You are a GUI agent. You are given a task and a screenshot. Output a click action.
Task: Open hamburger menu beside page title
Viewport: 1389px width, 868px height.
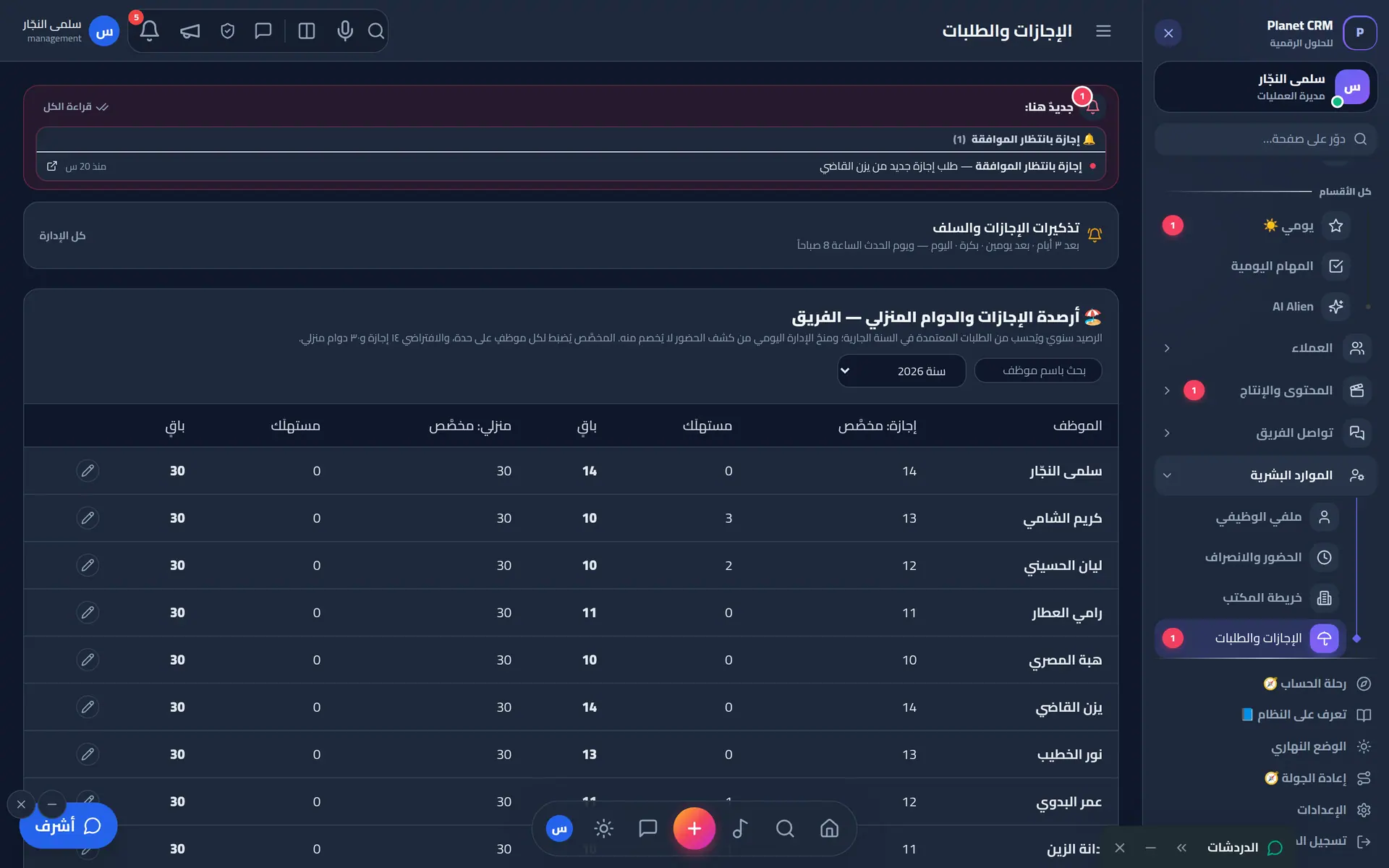[x=1103, y=31]
